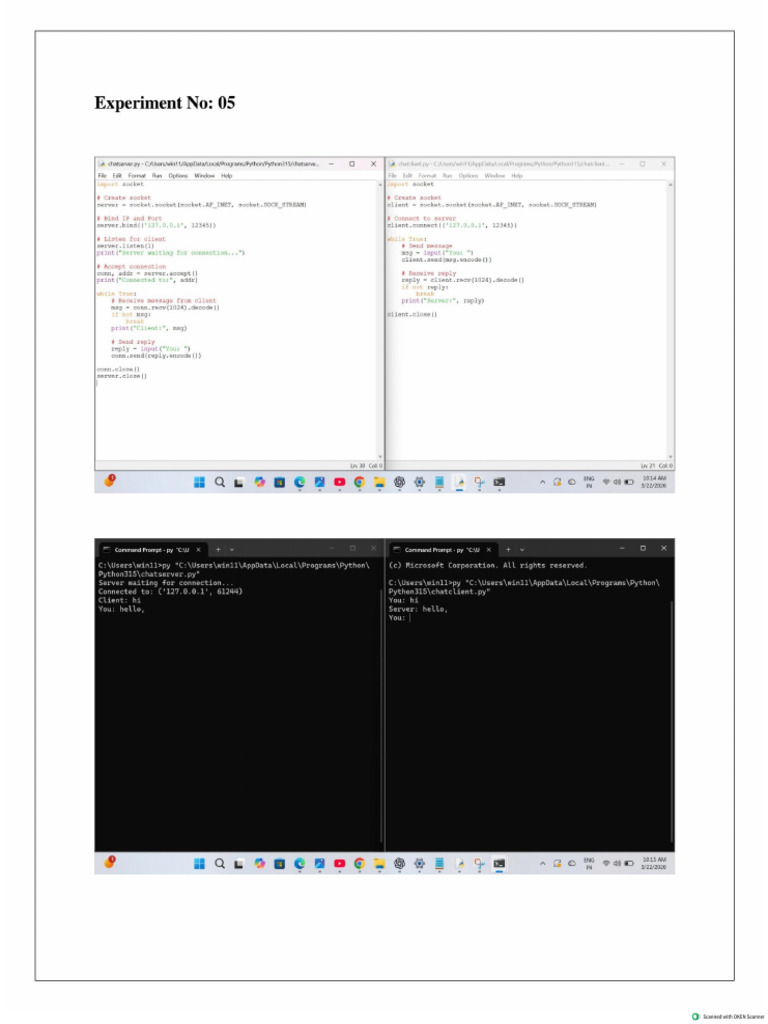768x1024 pixels.
Task: Open File Explorer on taskbar under IDLE windows
Action: (x=379, y=482)
